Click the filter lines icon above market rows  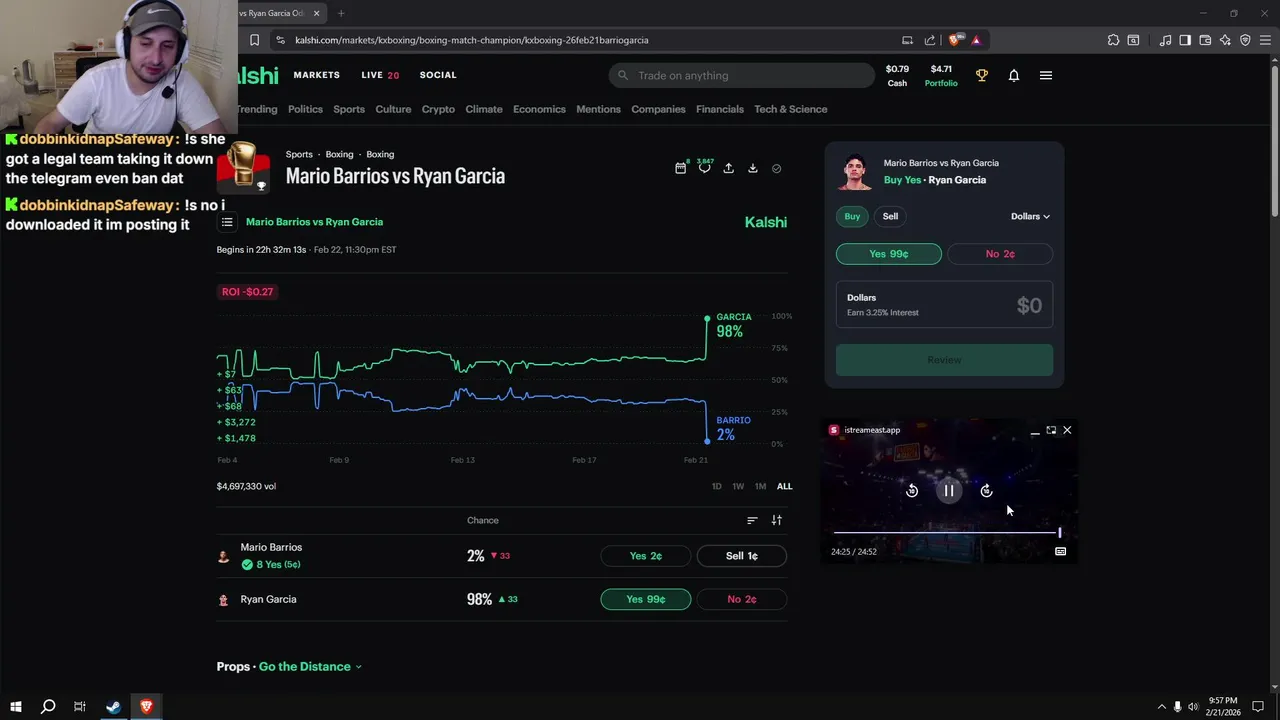(x=752, y=520)
